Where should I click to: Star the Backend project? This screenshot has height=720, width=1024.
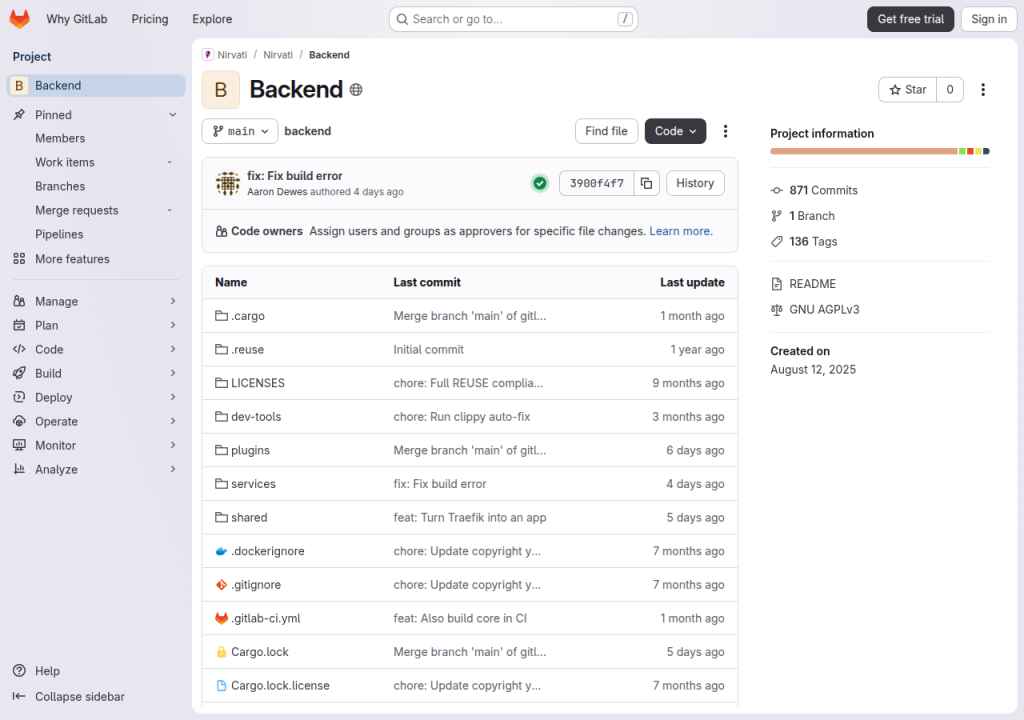tap(908, 90)
